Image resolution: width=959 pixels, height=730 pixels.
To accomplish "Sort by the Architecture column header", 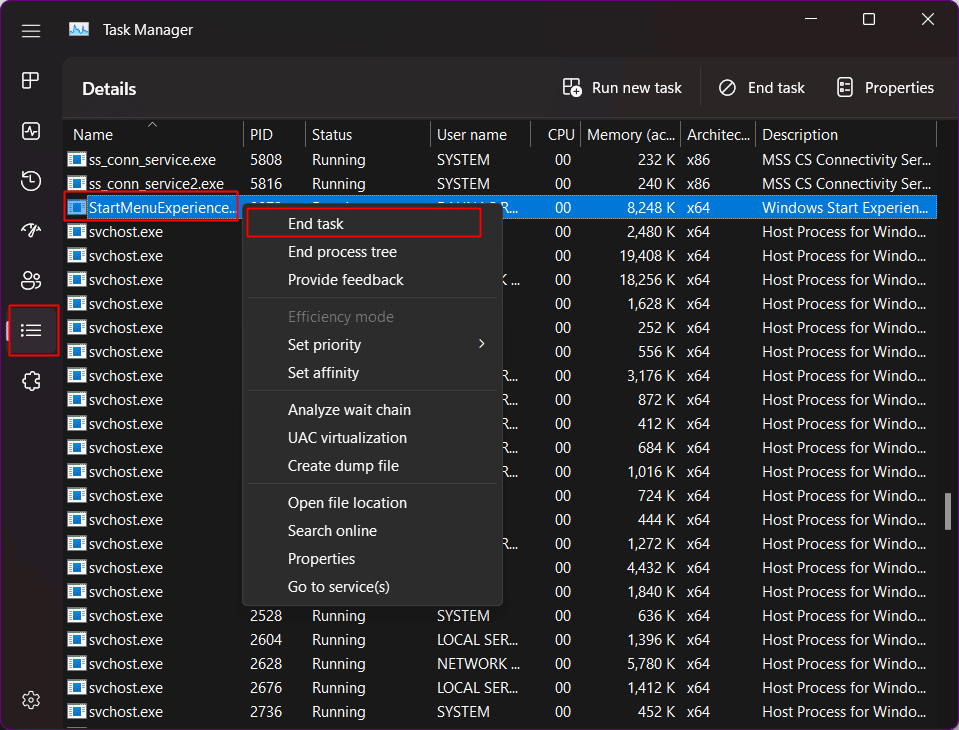I will (x=718, y=135).
